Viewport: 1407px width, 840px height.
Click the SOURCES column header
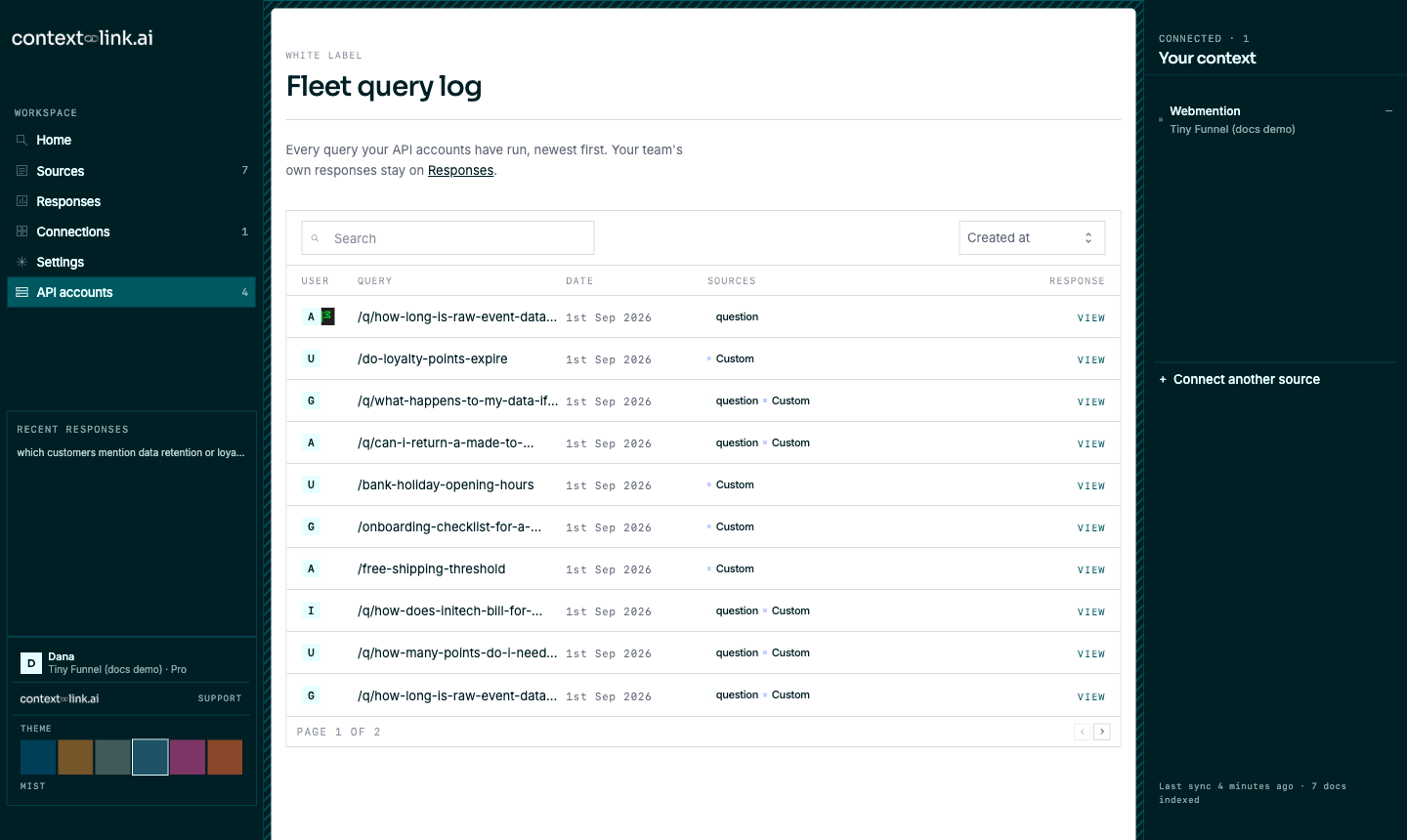[732, 281]
